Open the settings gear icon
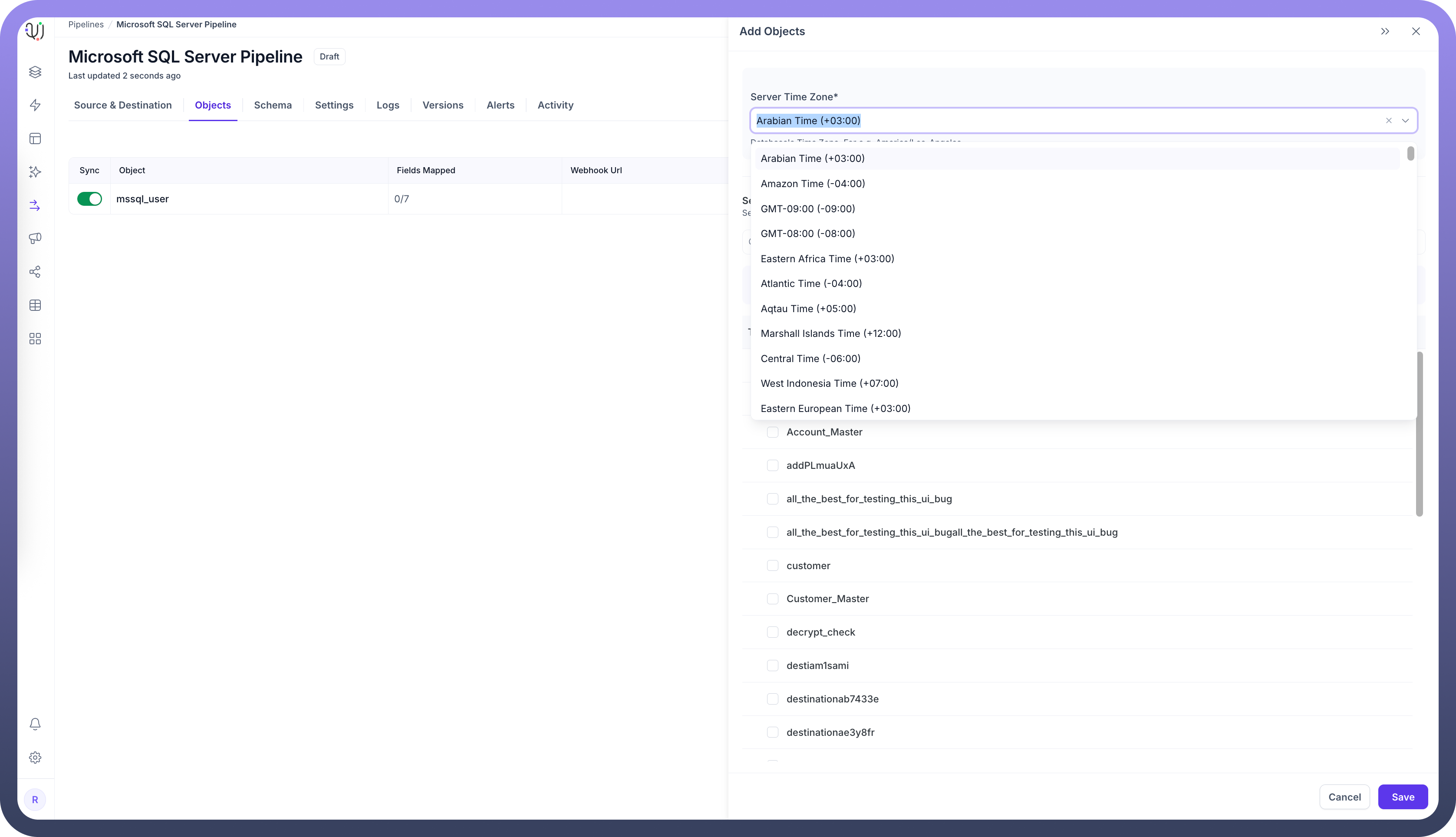 pyautogui.click(x=35, y=757)
